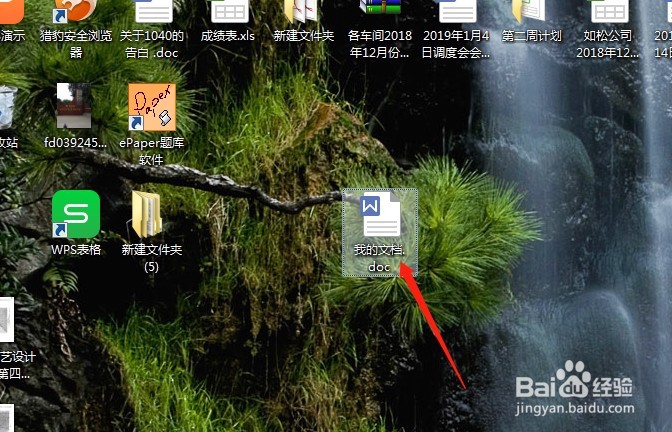Image resolution: width=672 pixels, height=432 pixels.
Task: Click the 各车间2018年12月份 label text
Action: pyautogui.click(x=380, y=44)
